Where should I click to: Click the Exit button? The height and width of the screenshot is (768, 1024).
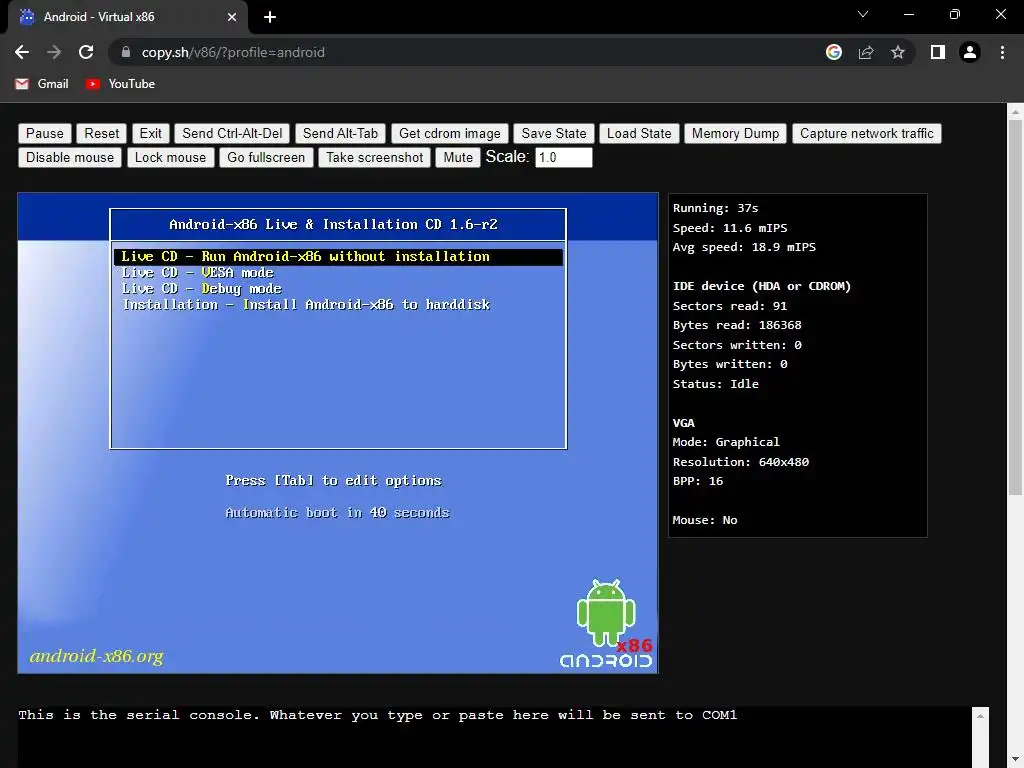pos(151,133)
